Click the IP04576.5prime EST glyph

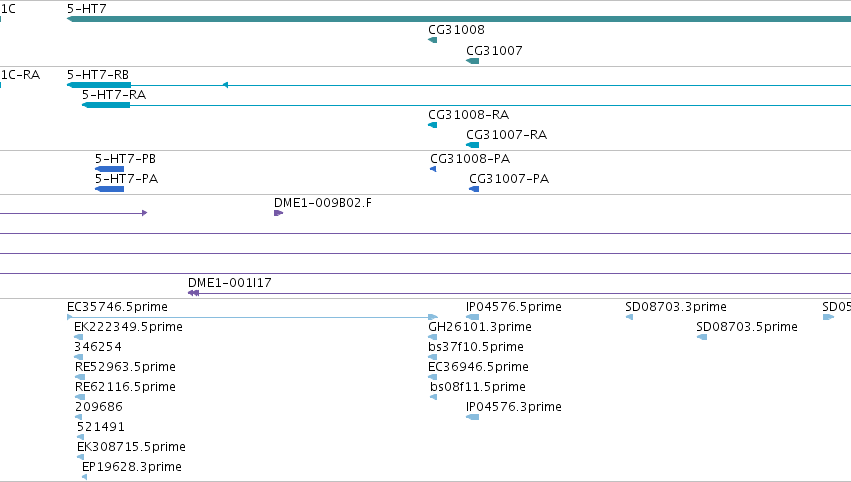[x=473, y=318]
